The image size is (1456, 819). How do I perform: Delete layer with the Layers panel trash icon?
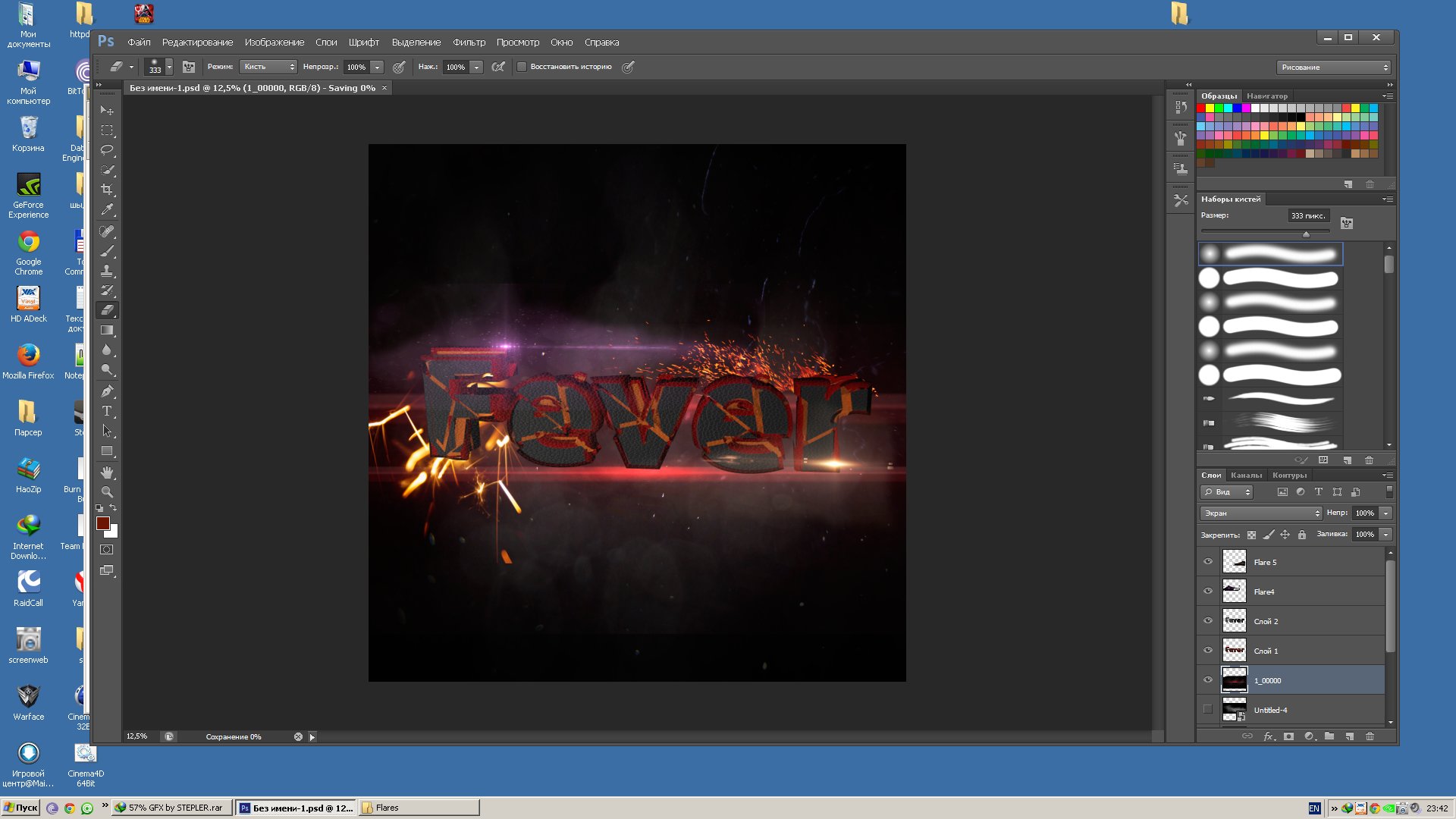(x=1370, y=736)
